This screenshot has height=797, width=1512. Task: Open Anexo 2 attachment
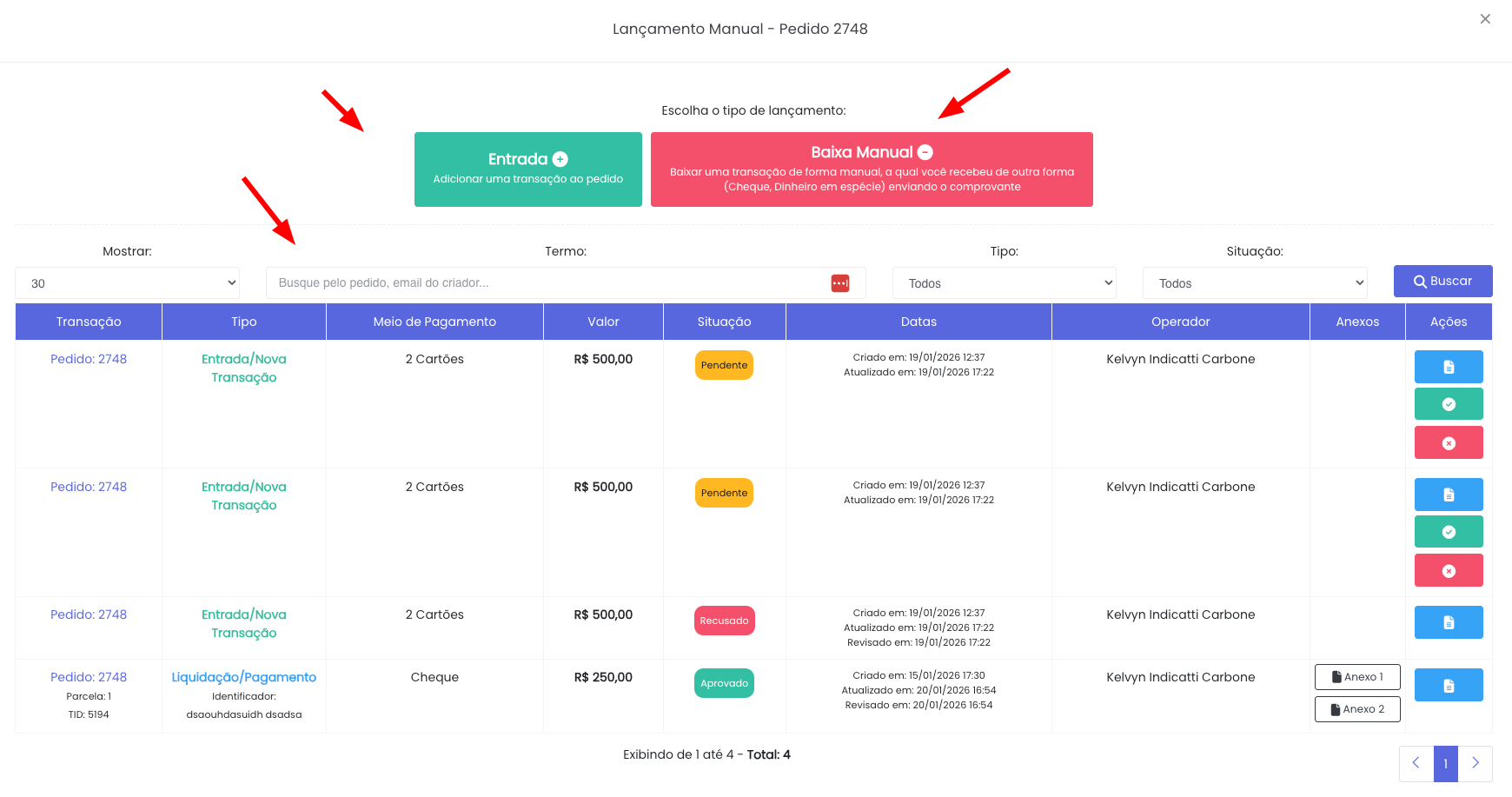click(x=1356, y=709)
